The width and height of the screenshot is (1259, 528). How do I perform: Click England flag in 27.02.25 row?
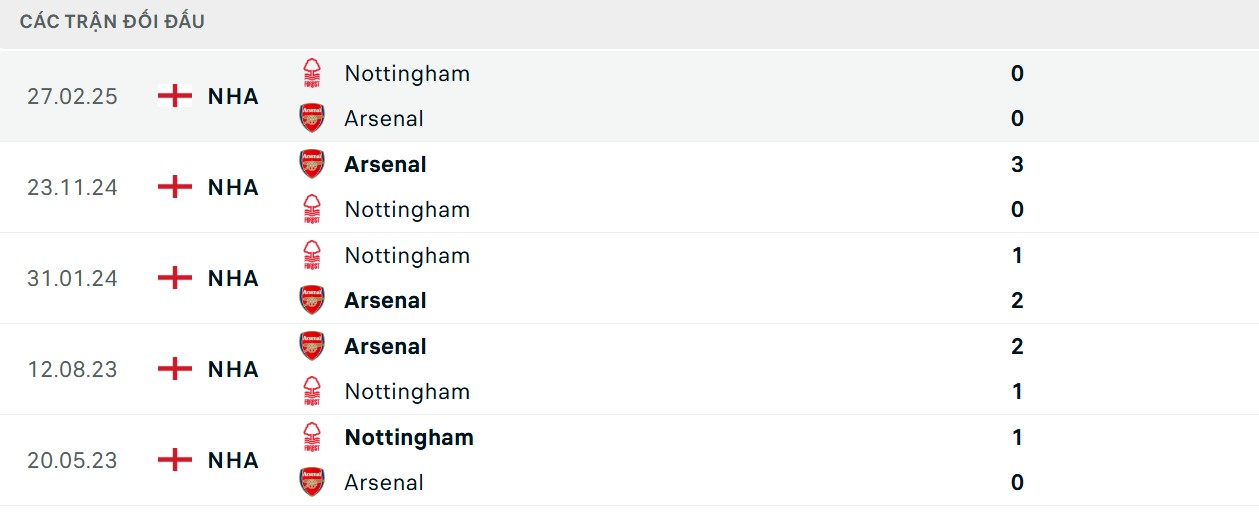tap(175, 96)
